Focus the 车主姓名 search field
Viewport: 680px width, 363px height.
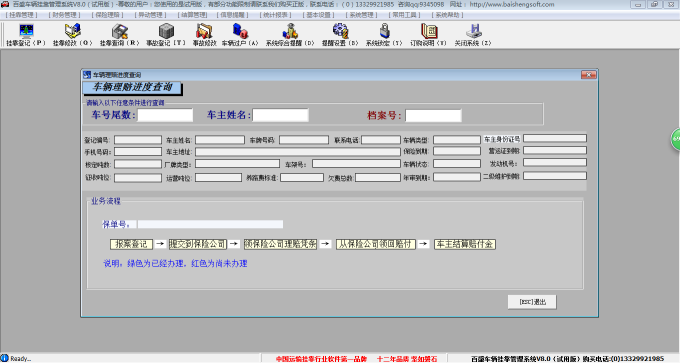[x=281, y=115]
